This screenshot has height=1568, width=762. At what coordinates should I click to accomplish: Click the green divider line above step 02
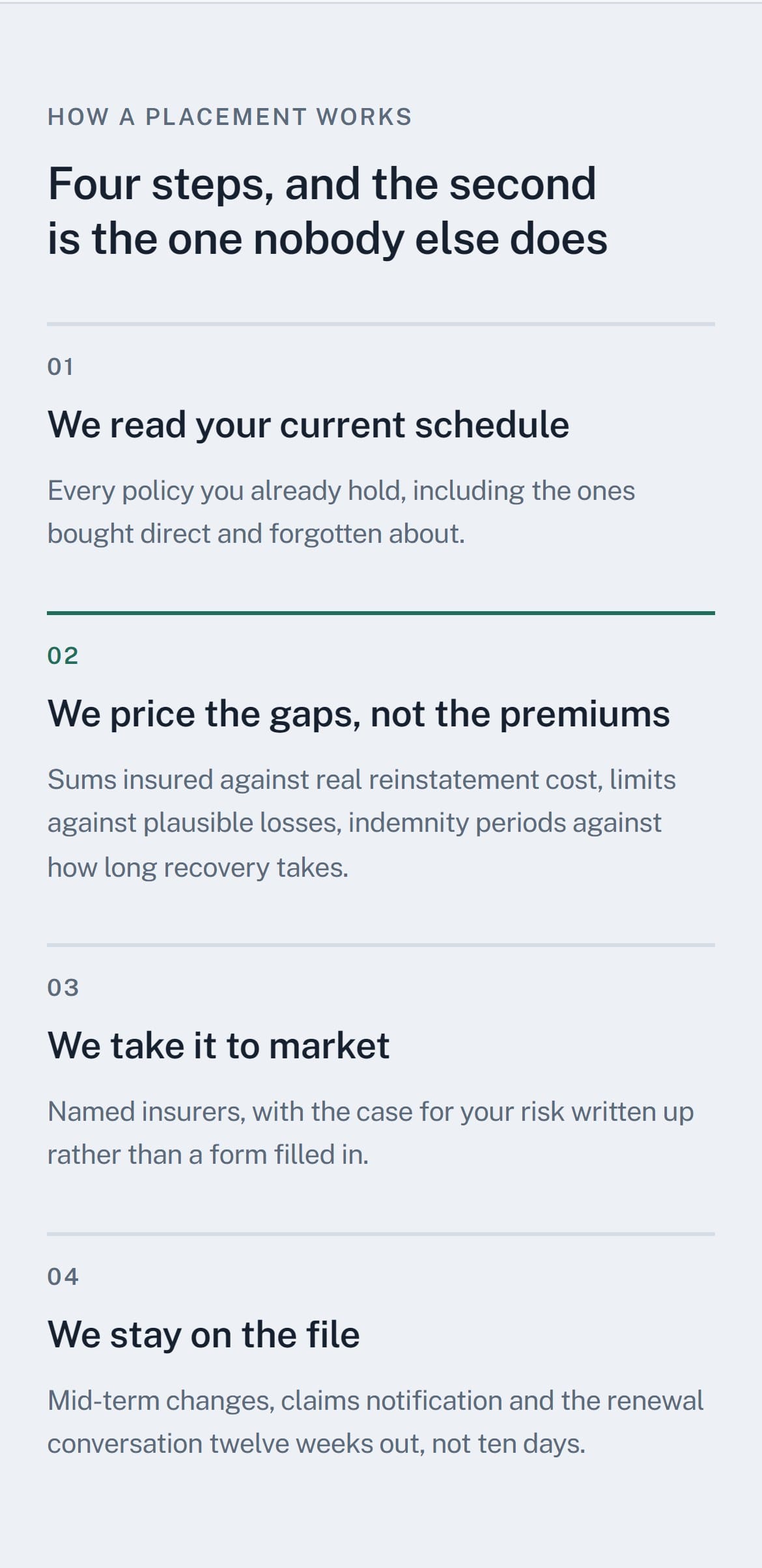coord(381,612)
